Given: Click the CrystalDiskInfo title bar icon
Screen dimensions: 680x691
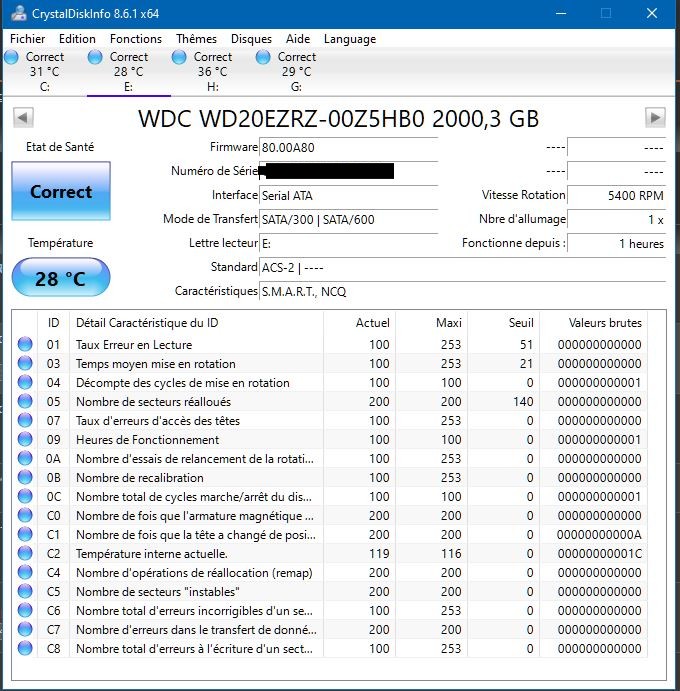Looking at the screenshot, I should coord(19,13).
